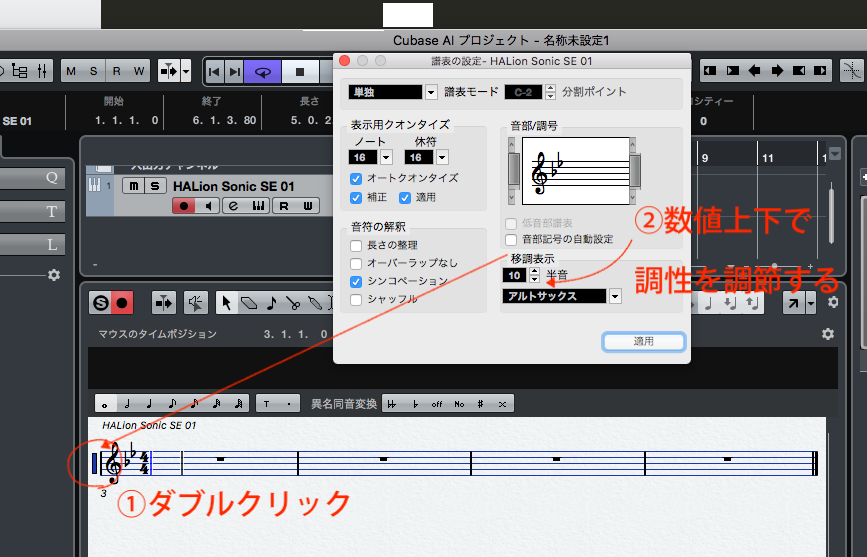This screenshot has width=867, height=557.
Task: Go to next marker in transport
Action: (235, 71)
